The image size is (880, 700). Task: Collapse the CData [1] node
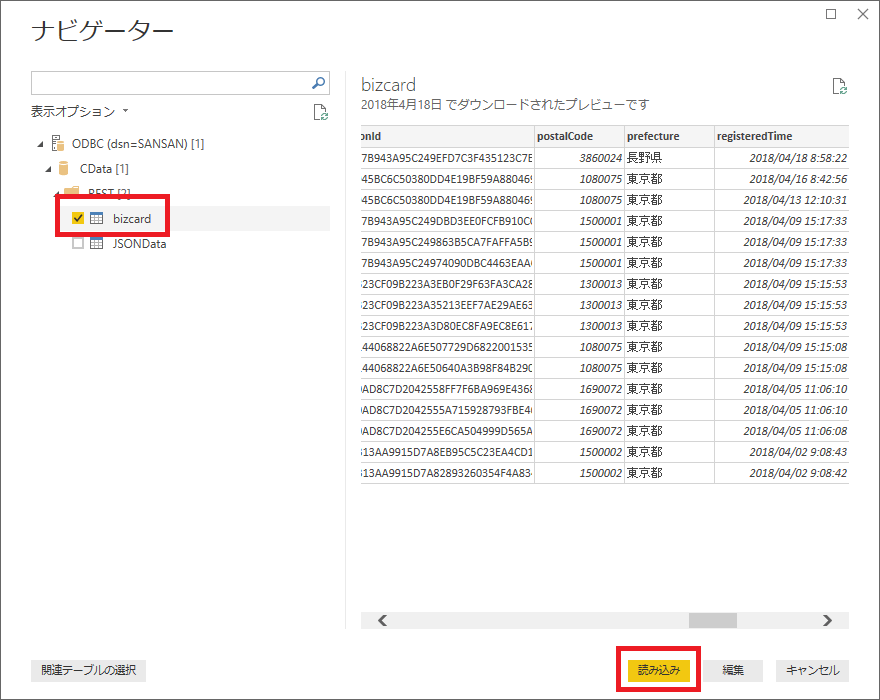point(48,169)
